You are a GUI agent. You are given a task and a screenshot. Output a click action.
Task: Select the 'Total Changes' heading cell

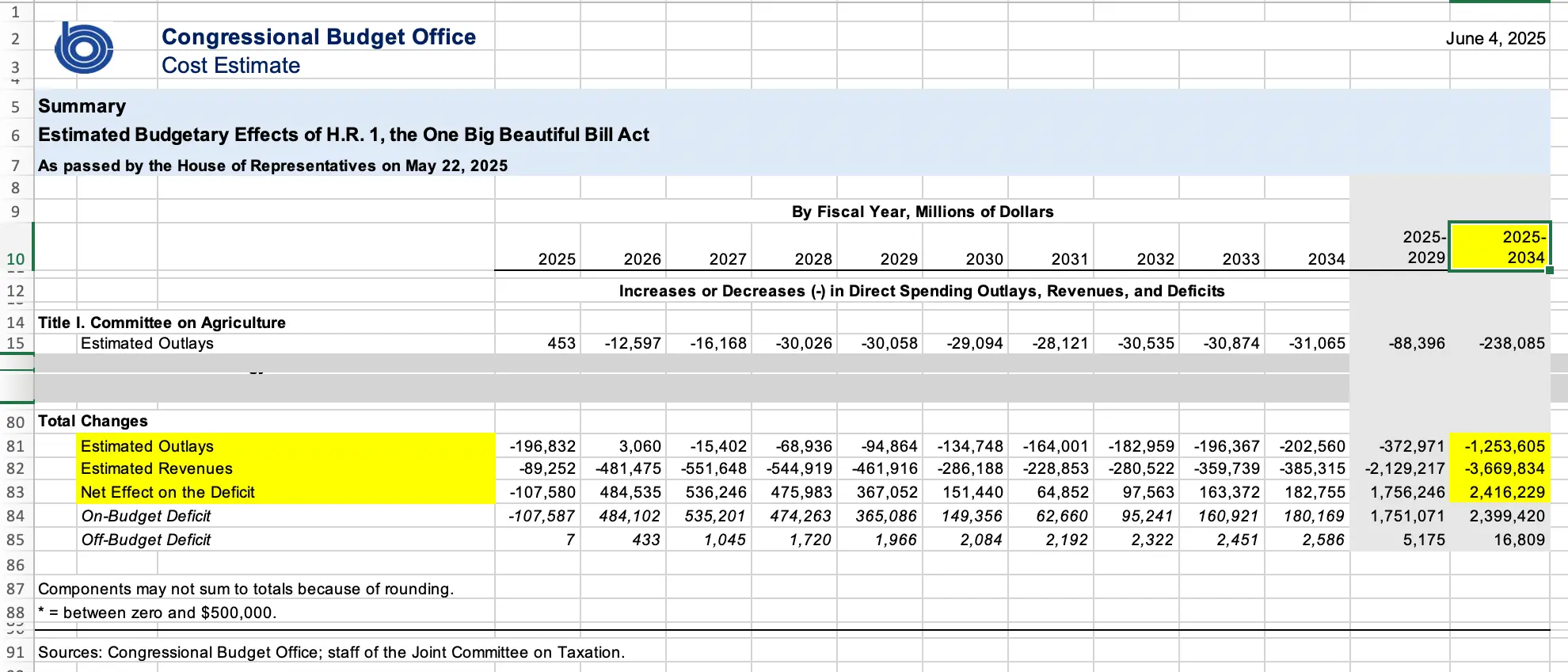(93, 421)
